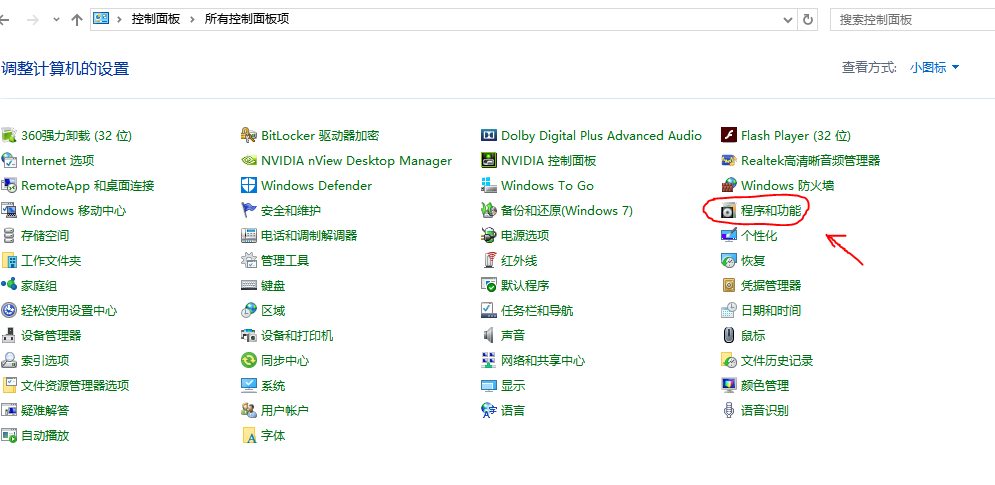The height and width of the screenshot is (485, 995).
Task: Open the 文件资源管理器选项 link
Action: click(75, 385)
